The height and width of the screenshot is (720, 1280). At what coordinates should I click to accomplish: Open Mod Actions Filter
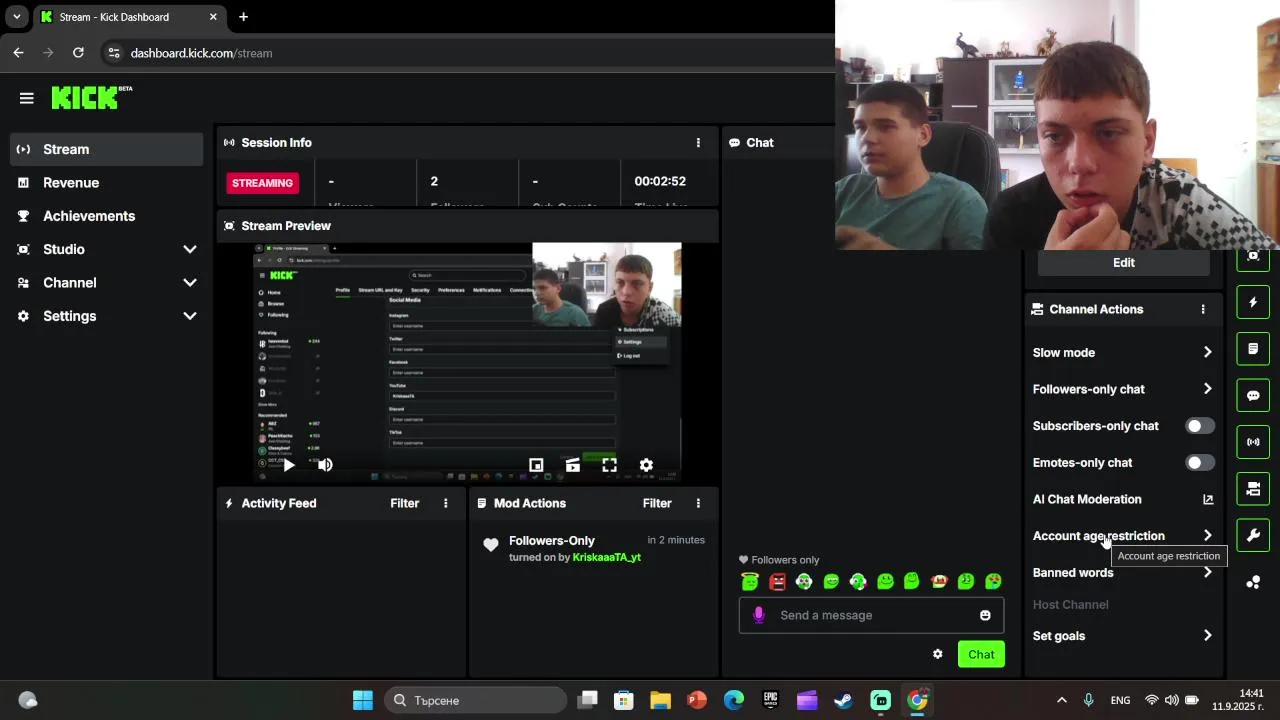(657, 503)
